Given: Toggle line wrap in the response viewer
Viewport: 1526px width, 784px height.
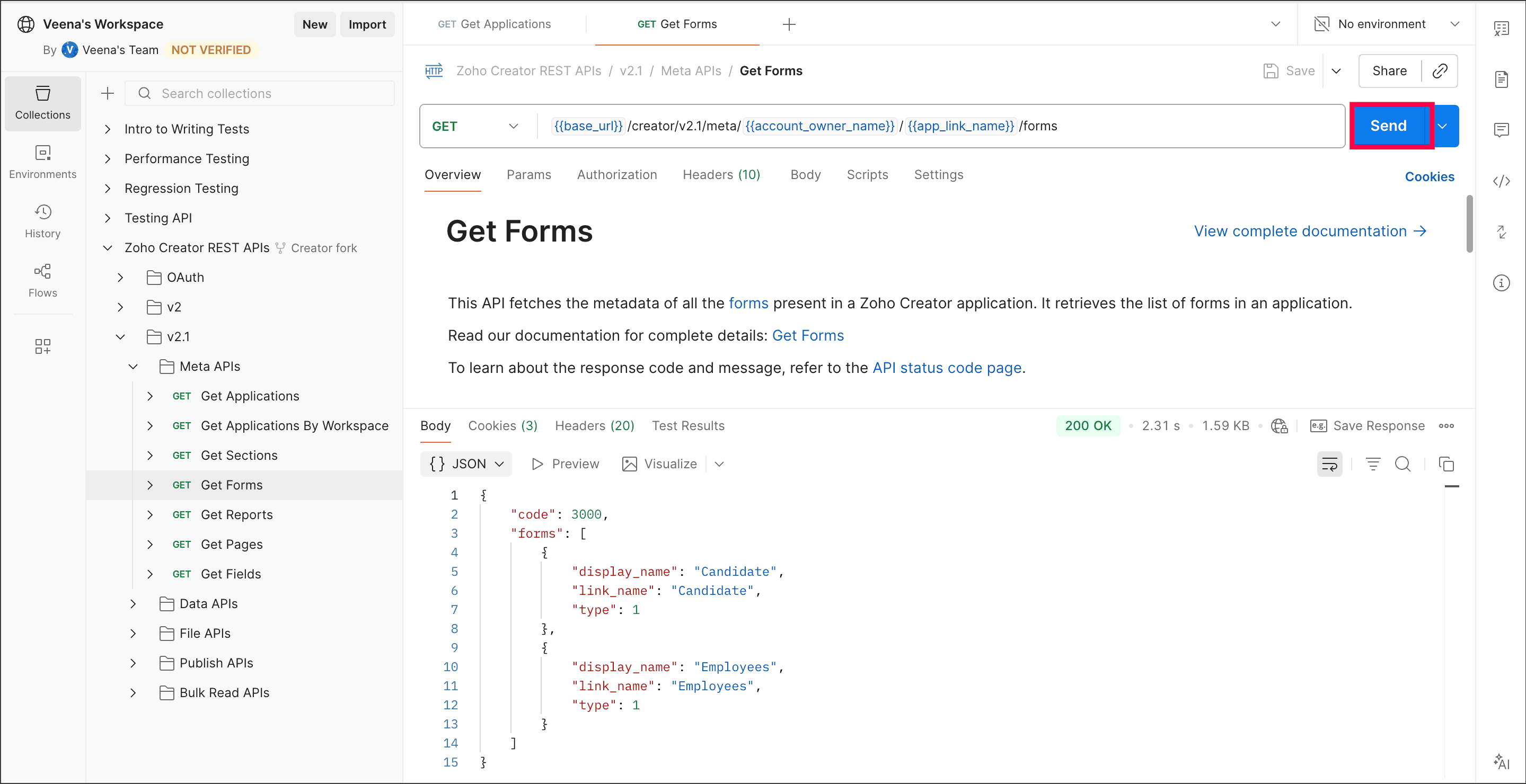Looking at the screenshot, I should (x=1329, y=464).
